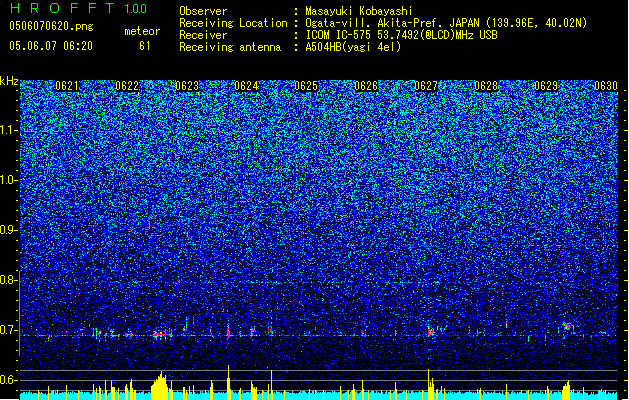Image resolution: width=629 pixels, height=400 pixels.
Task: Click the 'Observer' field label
Action: (x=203, y=11)
